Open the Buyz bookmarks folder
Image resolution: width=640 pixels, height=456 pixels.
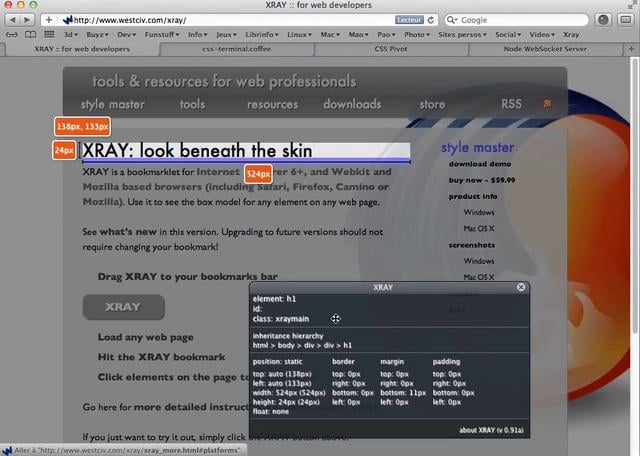(97, 35)
